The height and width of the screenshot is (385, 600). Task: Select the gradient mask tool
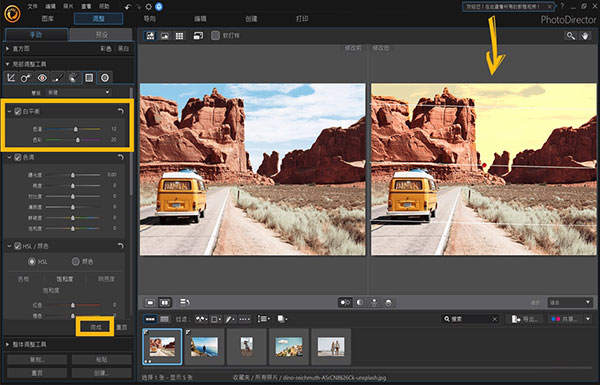tap(89, 78)
